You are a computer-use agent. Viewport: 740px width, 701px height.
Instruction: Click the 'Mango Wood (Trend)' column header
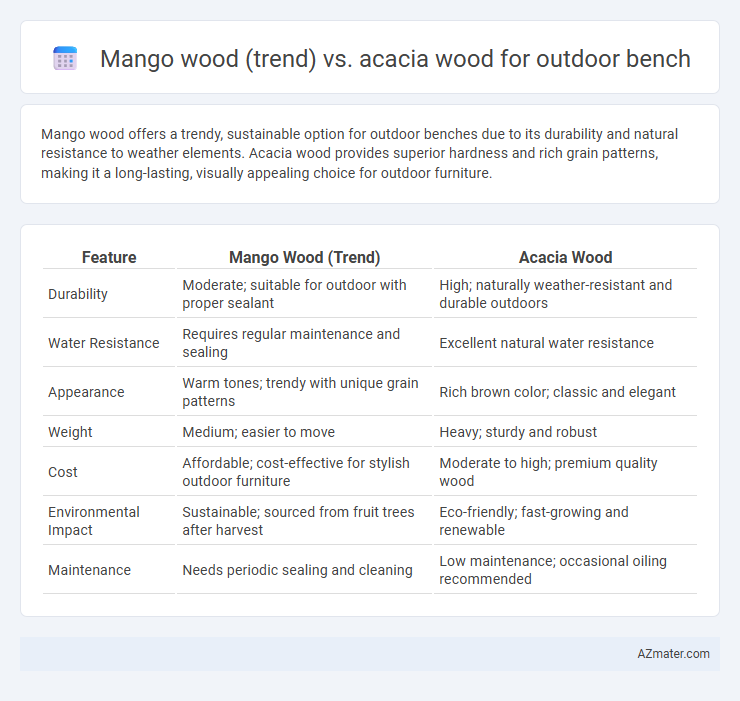click(304, 257)
